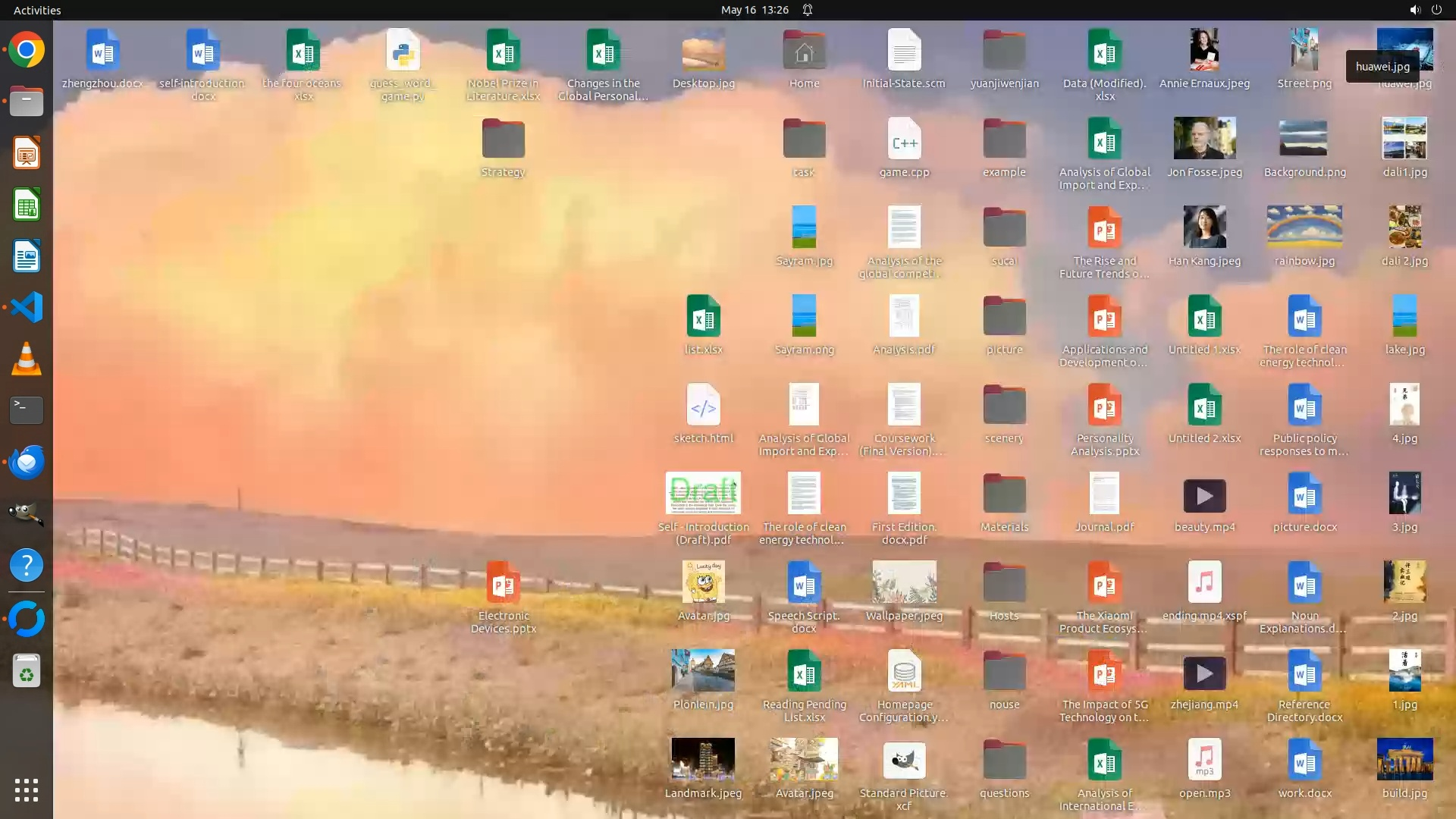
Task: Open GIMP from the dock
Action: 27,513
